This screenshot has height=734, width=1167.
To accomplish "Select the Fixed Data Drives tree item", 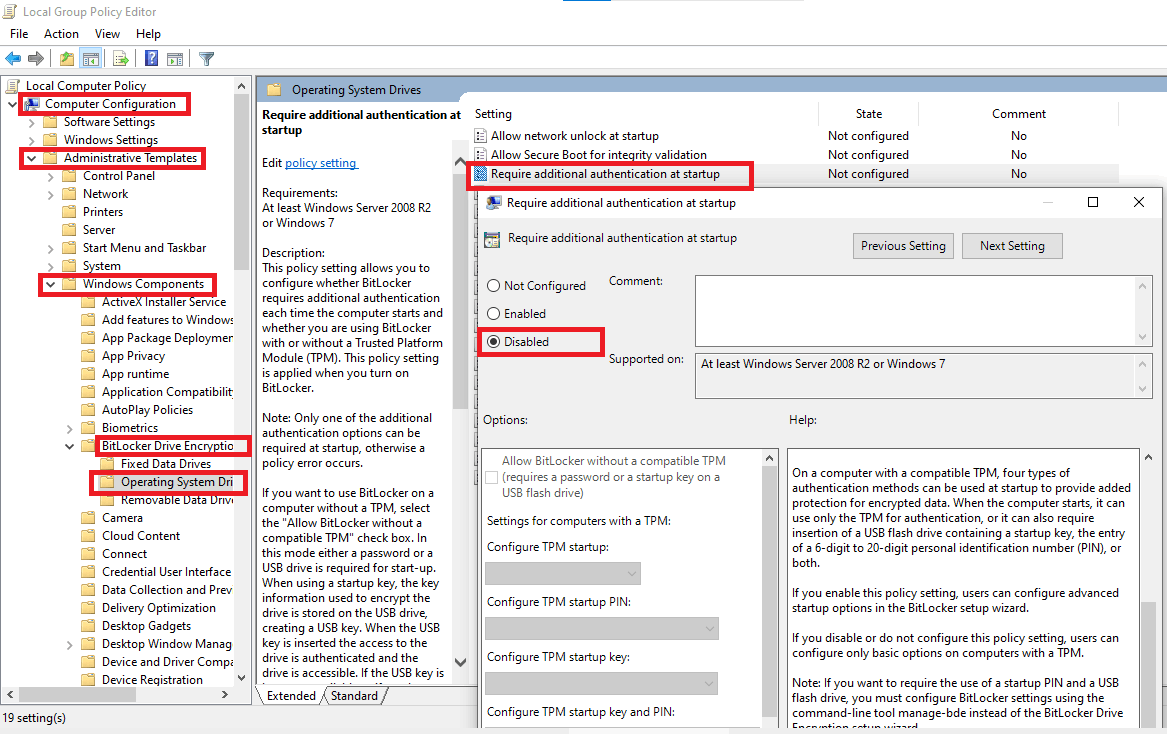I will click(x=166, y=464).
